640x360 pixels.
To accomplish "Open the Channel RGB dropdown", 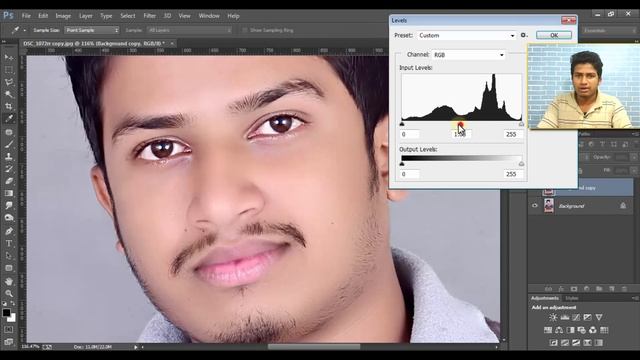I will coord(469,55).
